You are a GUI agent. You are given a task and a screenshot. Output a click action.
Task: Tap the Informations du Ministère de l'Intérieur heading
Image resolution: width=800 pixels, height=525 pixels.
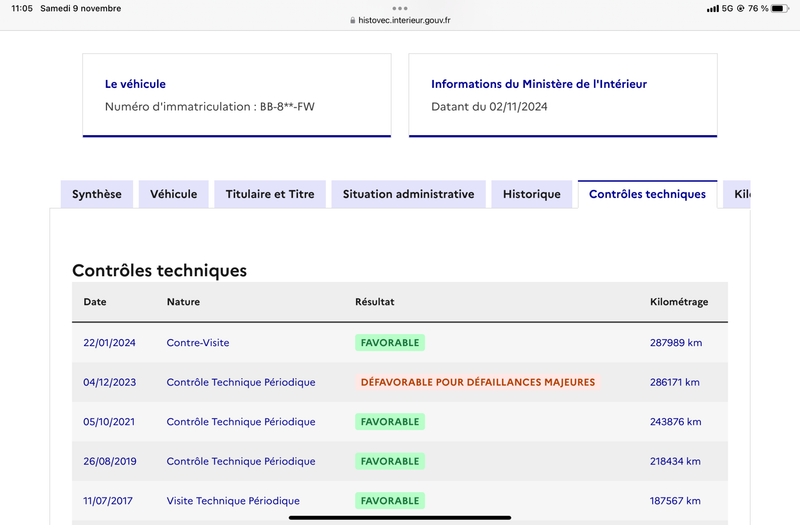pyautogui.click(x=539, y=84)
